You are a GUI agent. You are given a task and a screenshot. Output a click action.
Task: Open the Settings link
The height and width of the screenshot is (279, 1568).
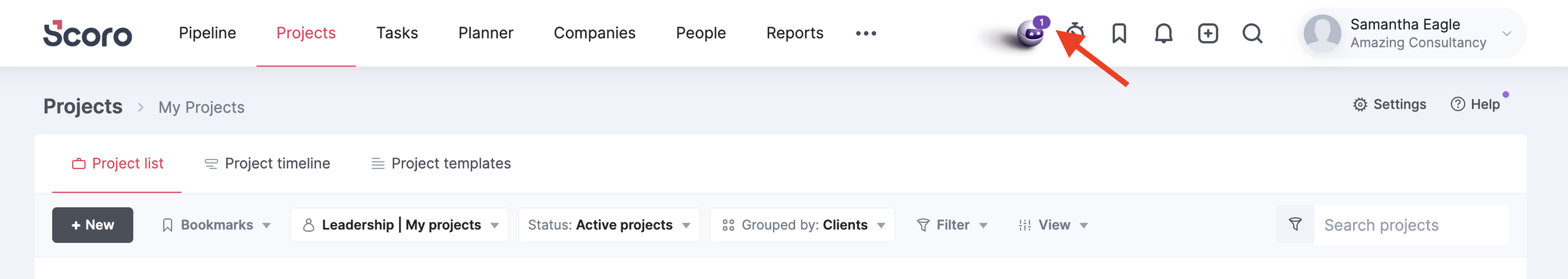(1389, 104)
